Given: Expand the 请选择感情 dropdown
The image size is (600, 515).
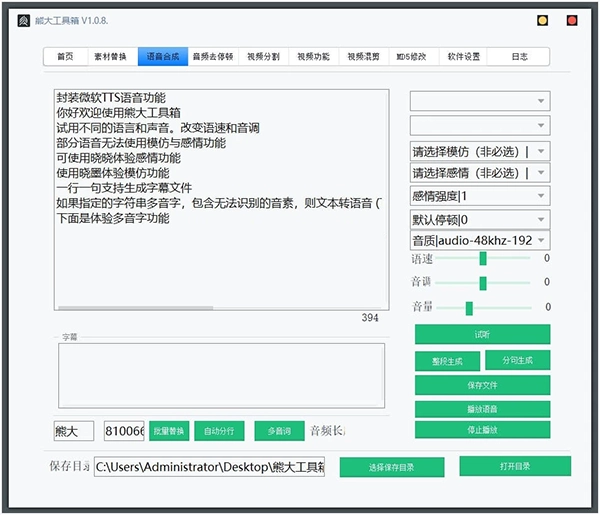Looking at the screenshot, I should 479,173.
